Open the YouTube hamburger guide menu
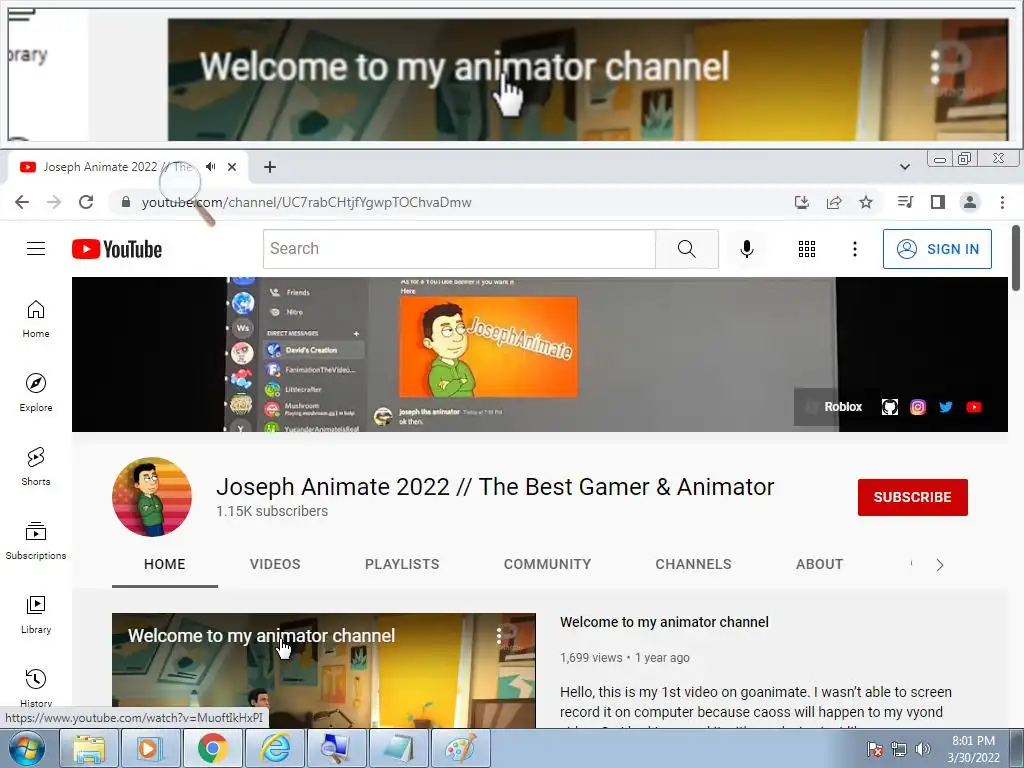The height and width of the screenshot is (768, 1024). [x=36, y=249]
